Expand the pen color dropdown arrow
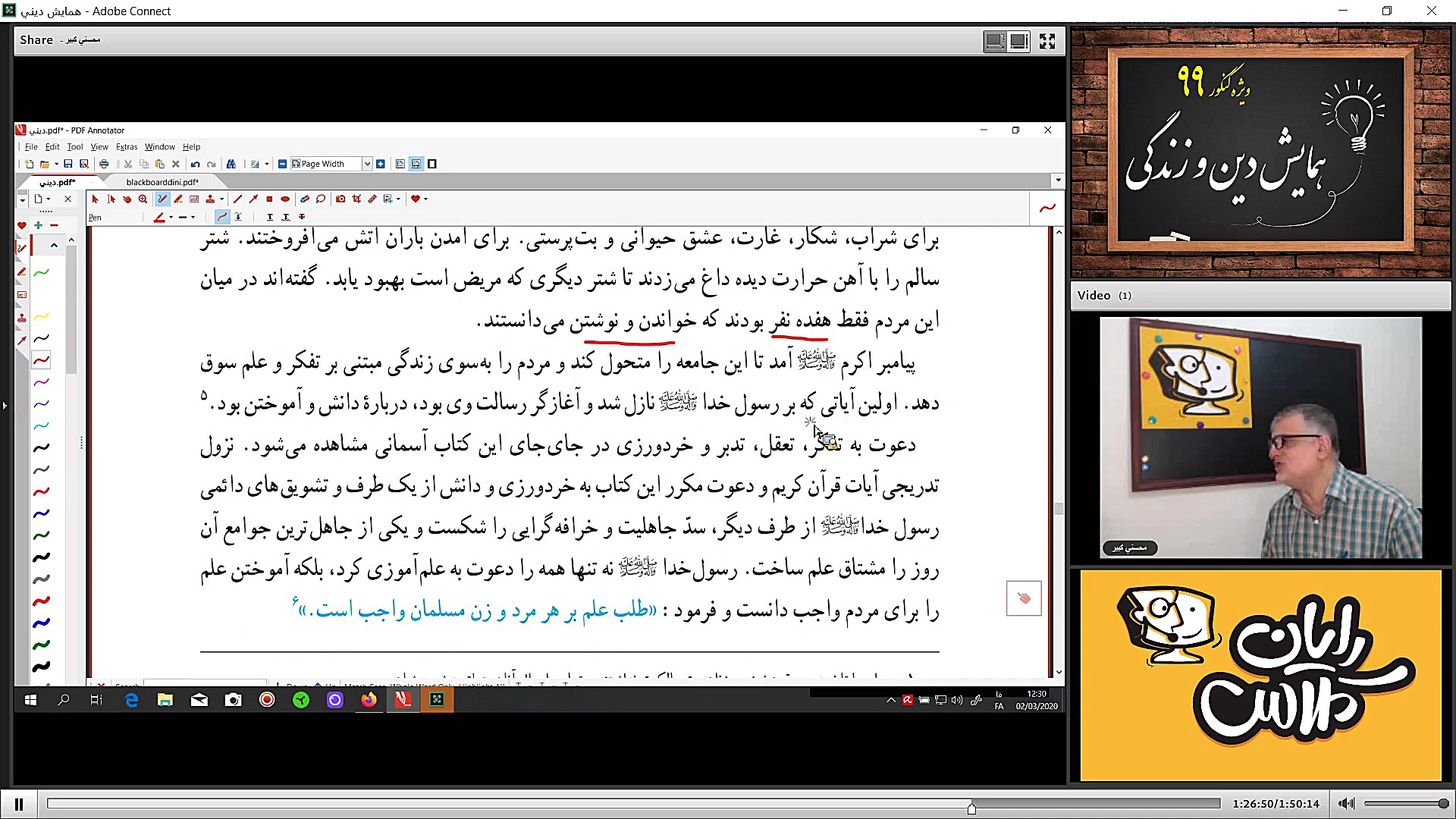The image size is (1456, 819). [x=171, y=217]
